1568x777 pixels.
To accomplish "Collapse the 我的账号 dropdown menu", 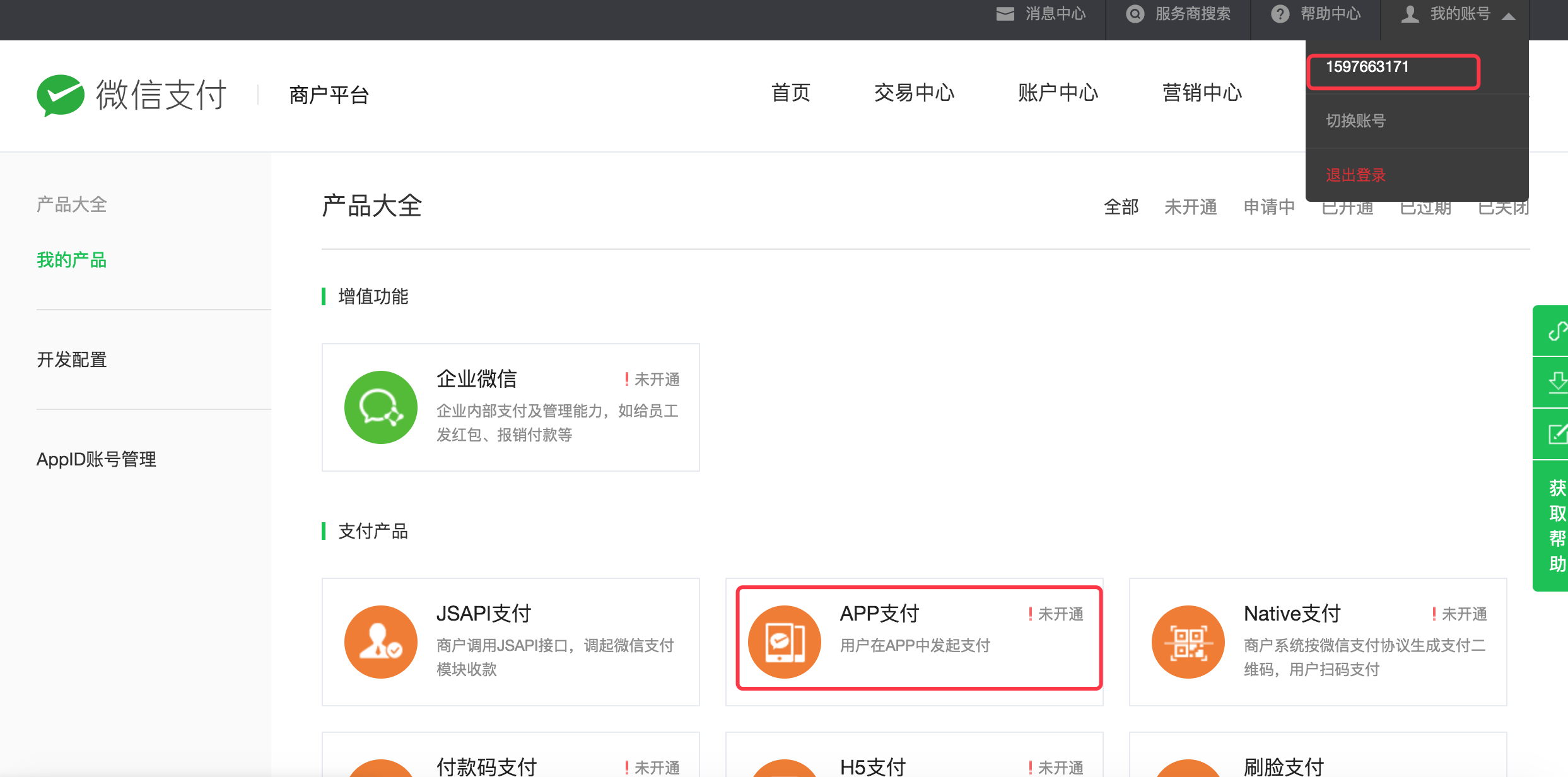I will (1509, 16).
